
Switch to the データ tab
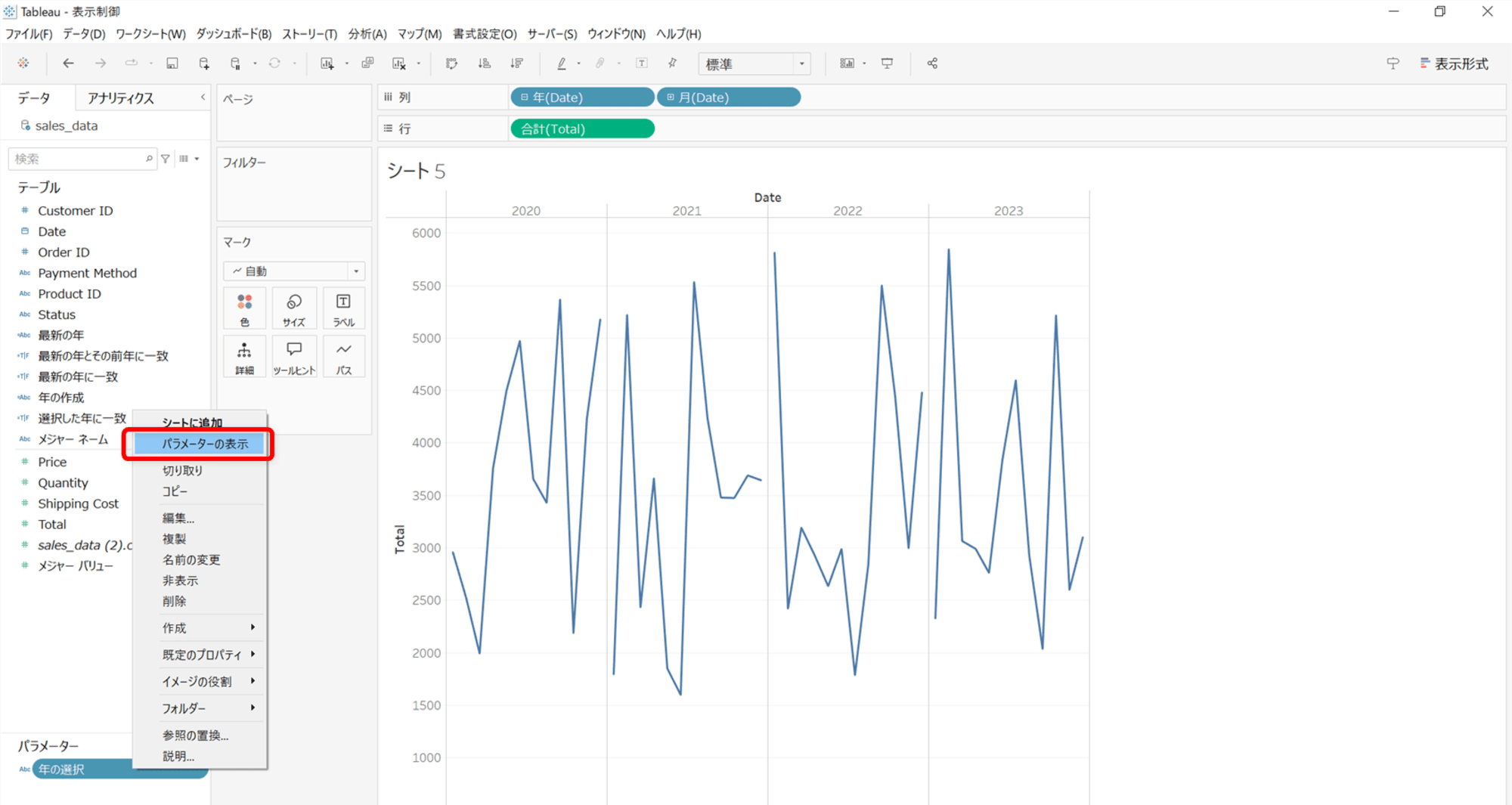pyautogui.click(x=35, y=98)
